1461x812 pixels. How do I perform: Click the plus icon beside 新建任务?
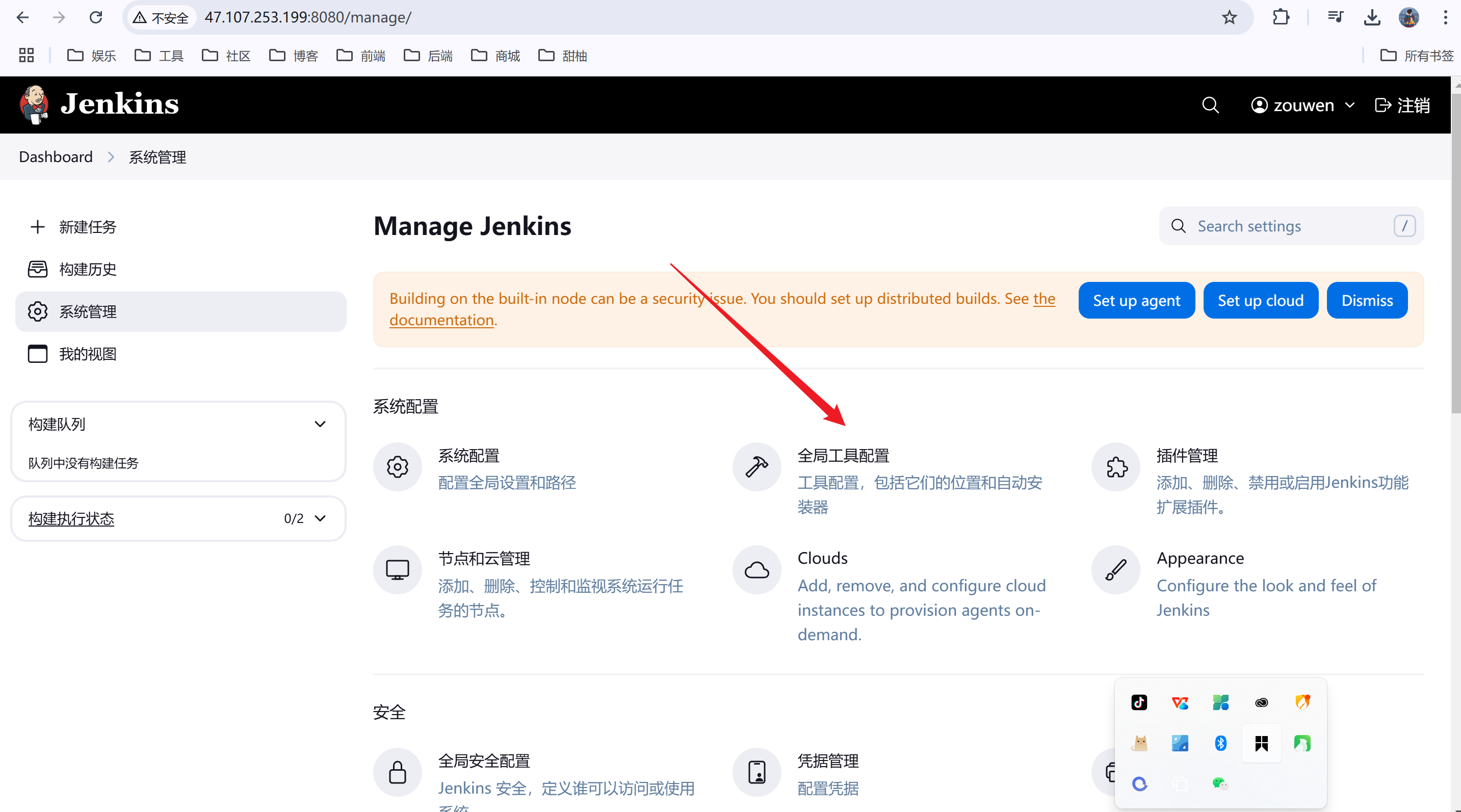[x=37, y=227]
